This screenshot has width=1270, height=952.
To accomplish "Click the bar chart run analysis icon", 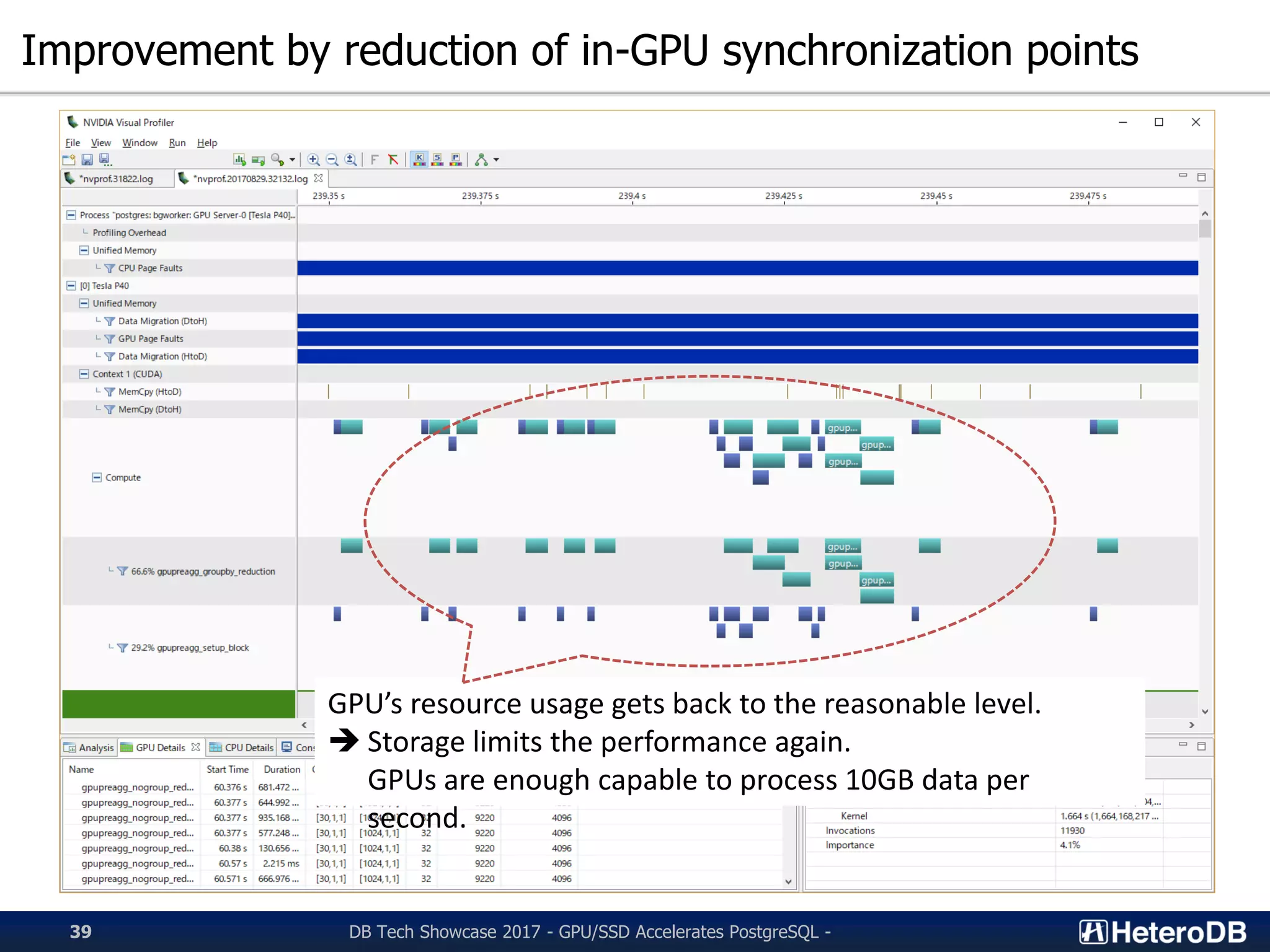I will [239, 160].
